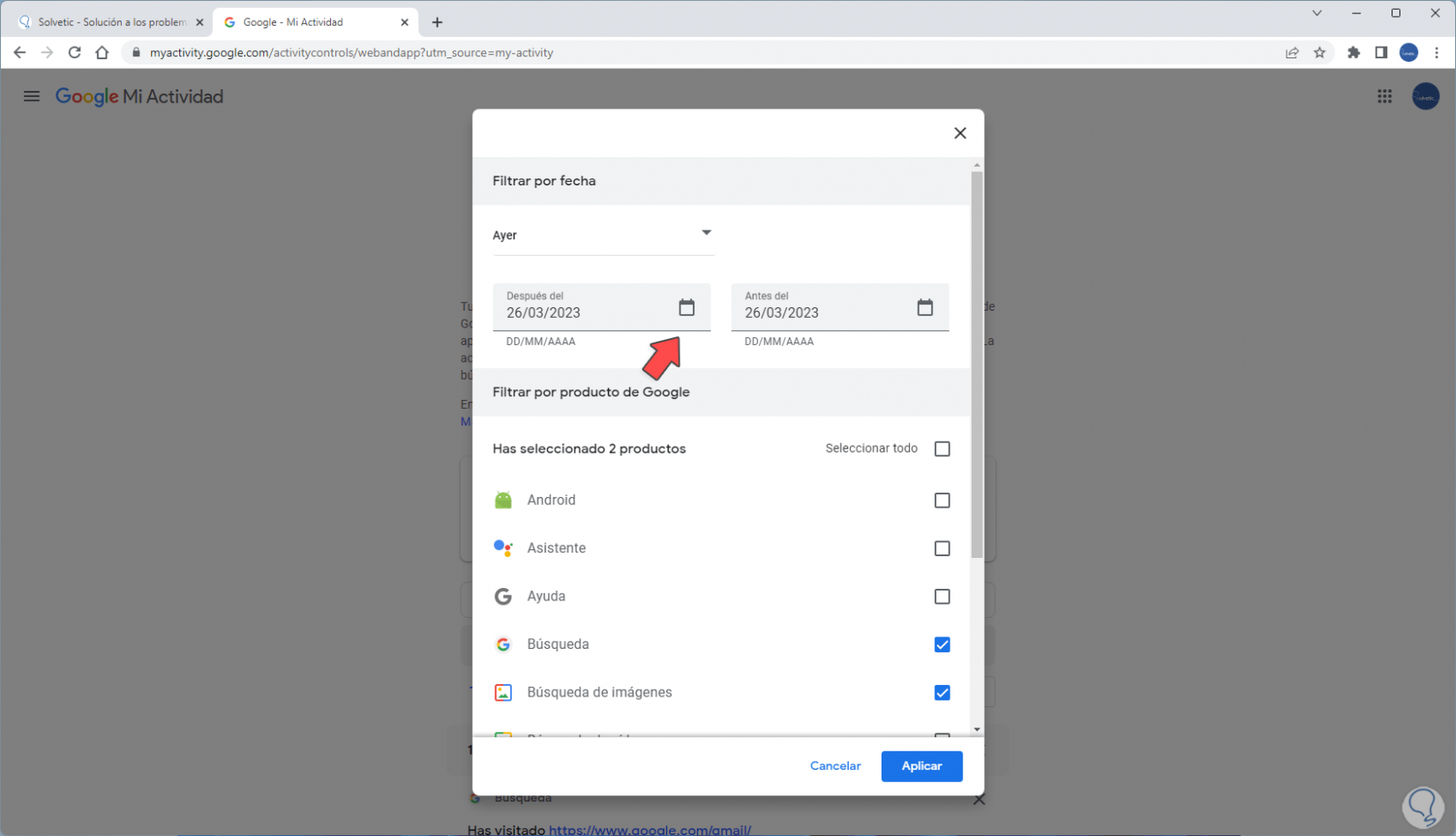Open the Google account avatar on the page

[x=1426, y=96]
